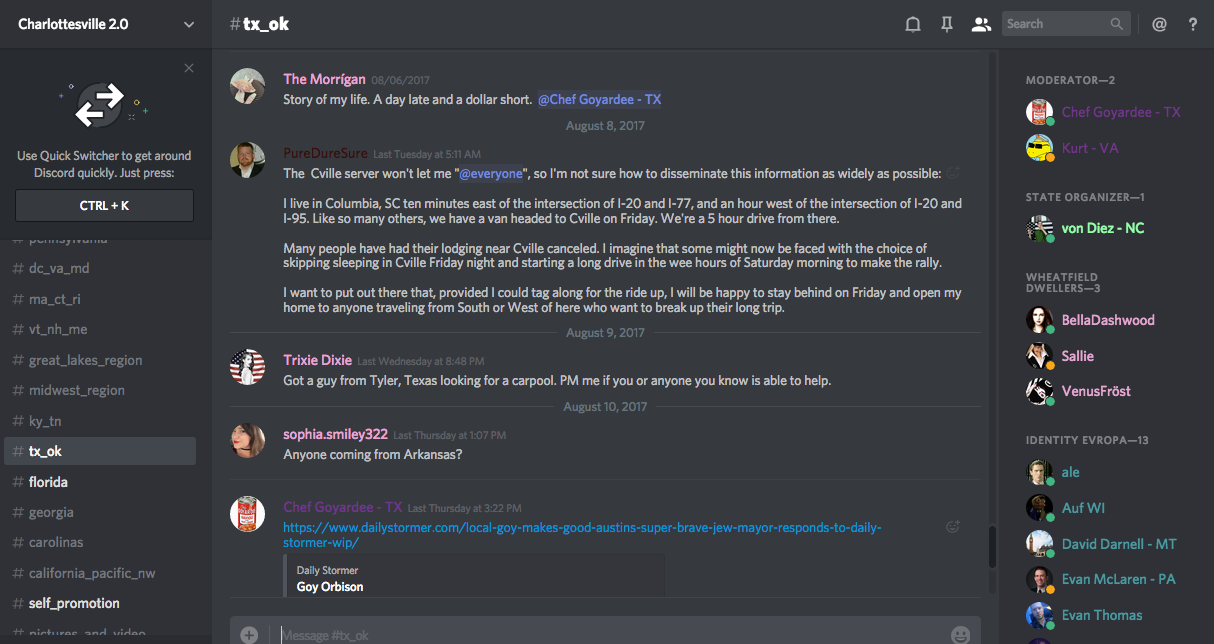The image size is (1214, 644).
Task: Select the great_lakes_region channel
Action: click(x=85, y=360)
